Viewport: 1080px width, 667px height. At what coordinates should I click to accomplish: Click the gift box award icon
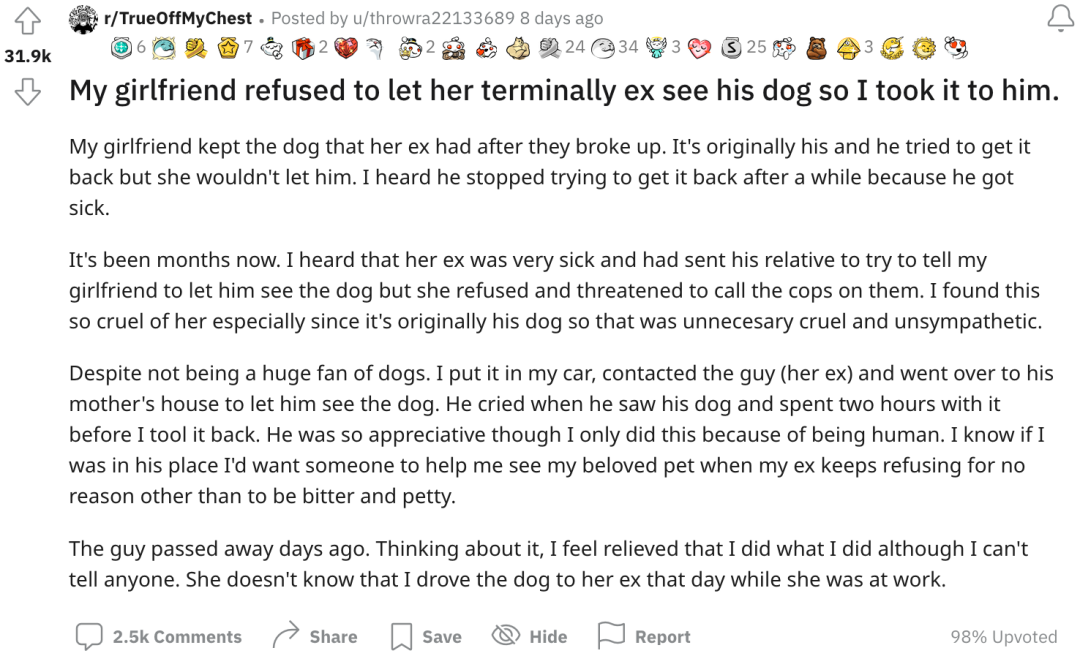[303, 48]
